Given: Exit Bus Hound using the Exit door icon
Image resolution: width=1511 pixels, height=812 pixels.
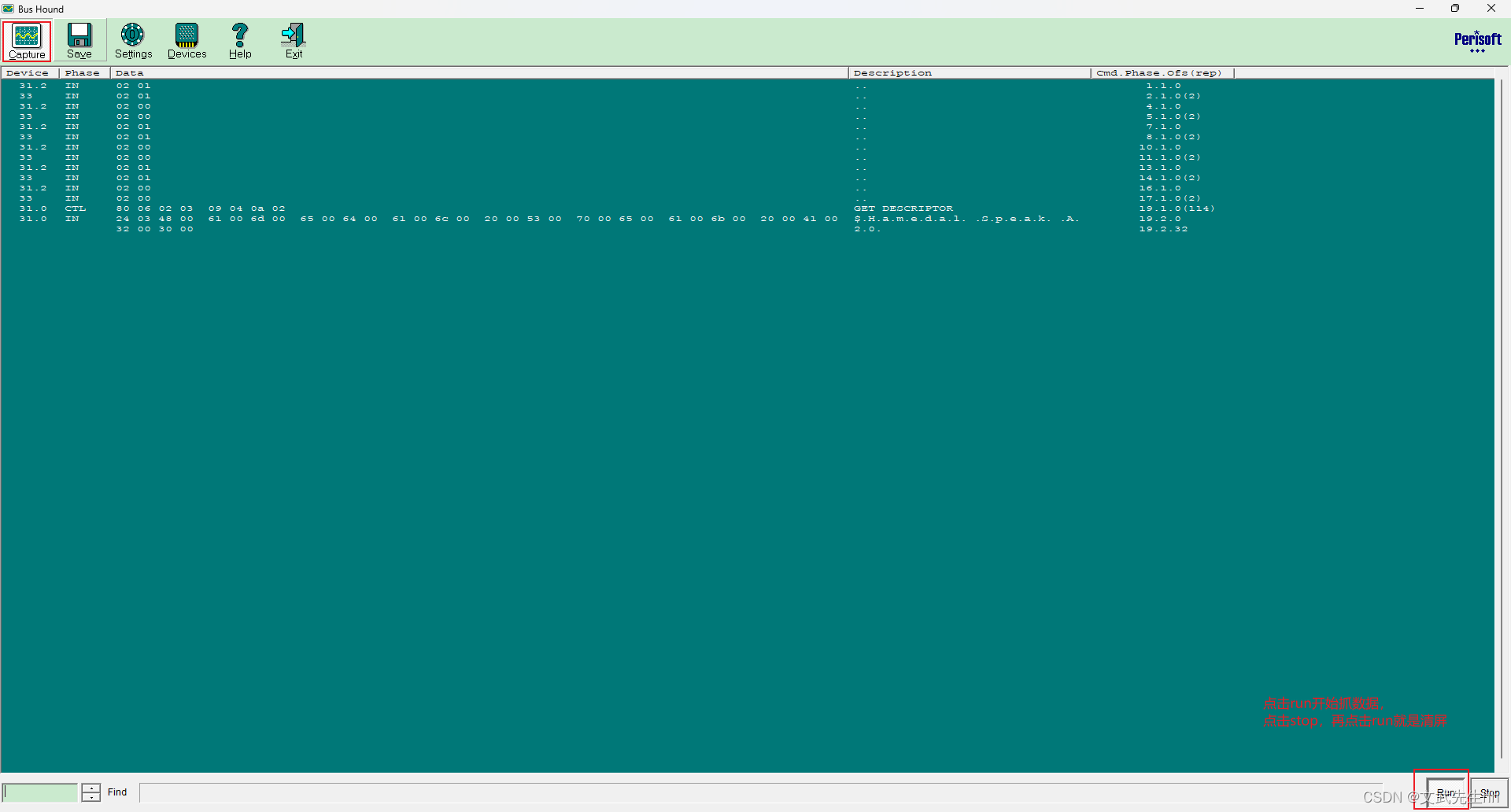Looking at the screenshot, I should pos(292,40).
